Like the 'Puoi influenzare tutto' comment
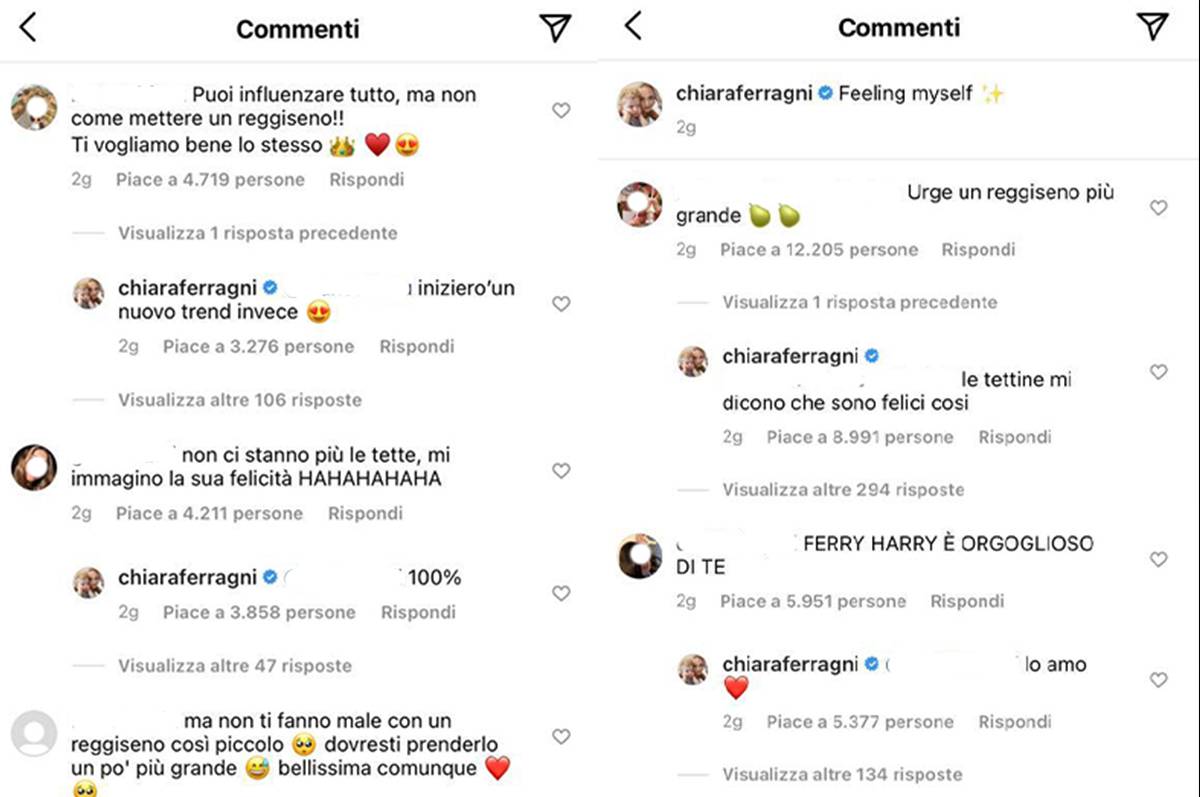This screenshot has width=1200, height=797. 561,111
